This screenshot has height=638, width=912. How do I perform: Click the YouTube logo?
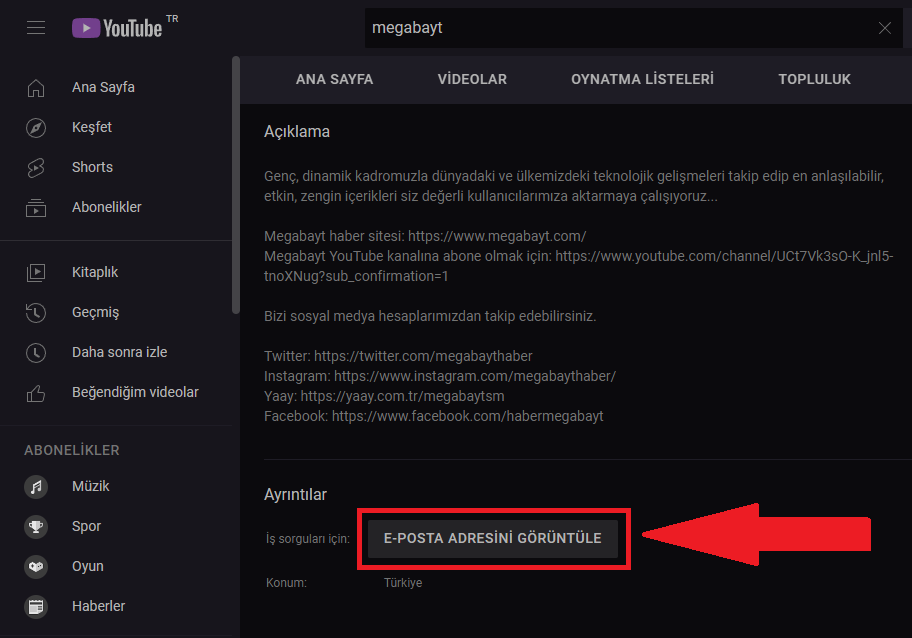pyautogui.click(x=117, y=28)
